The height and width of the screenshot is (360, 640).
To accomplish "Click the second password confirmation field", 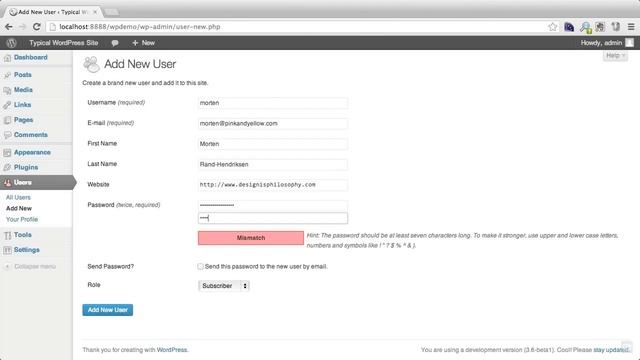I will pos(273,218).
